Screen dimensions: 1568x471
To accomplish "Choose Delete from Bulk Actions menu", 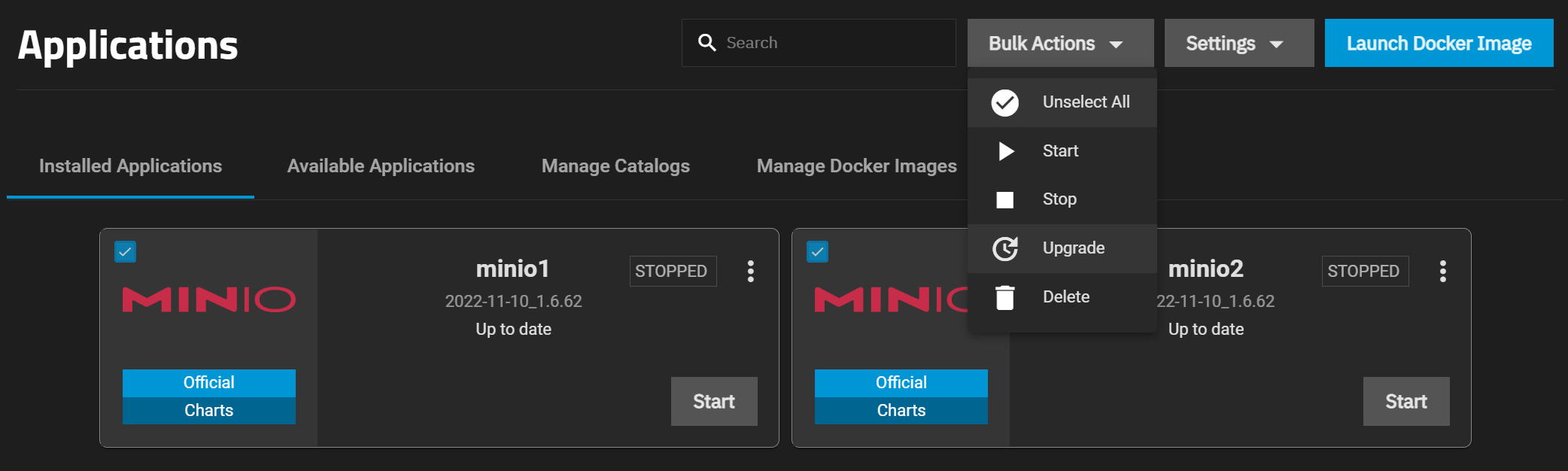I will coord(1062,297).
